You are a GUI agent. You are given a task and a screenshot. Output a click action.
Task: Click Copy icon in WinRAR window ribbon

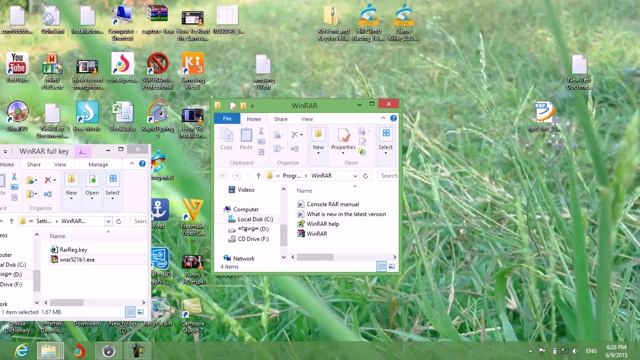pyautogui.click(x=226, y=138)
